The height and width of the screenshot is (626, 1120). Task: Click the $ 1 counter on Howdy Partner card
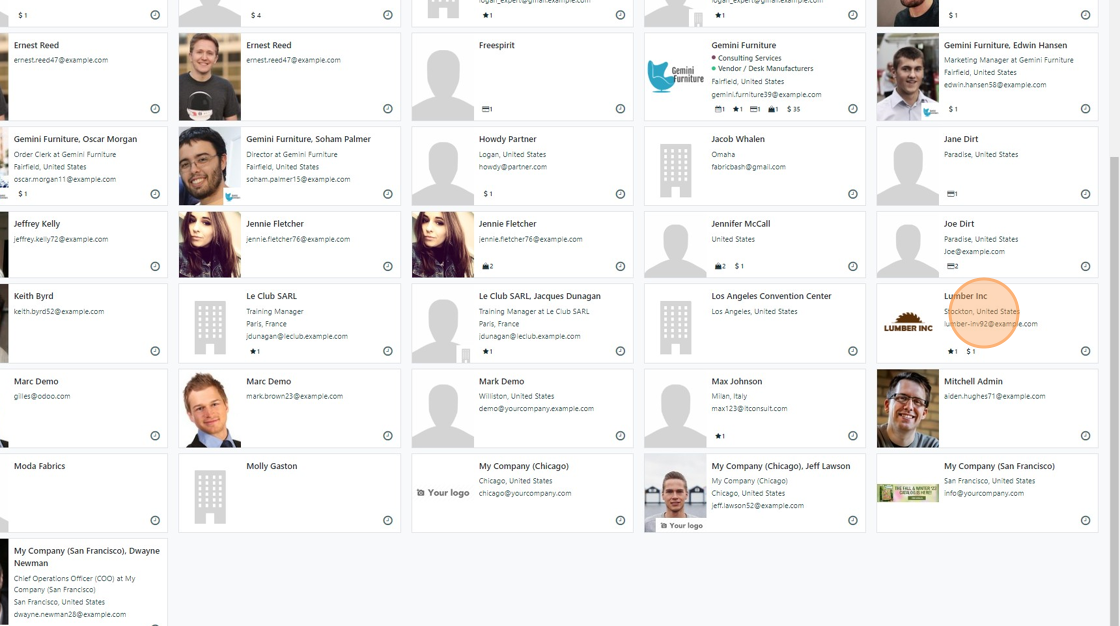click(488, 194)
